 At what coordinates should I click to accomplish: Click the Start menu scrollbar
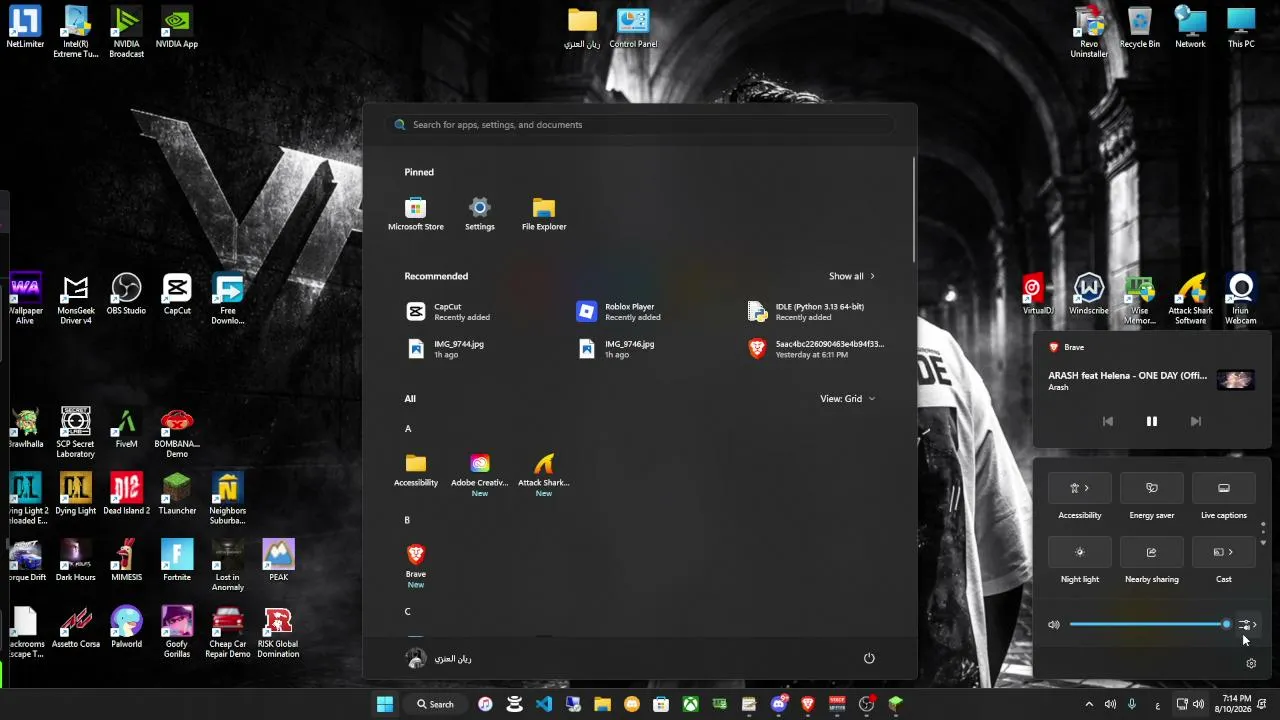pos(914,208)
